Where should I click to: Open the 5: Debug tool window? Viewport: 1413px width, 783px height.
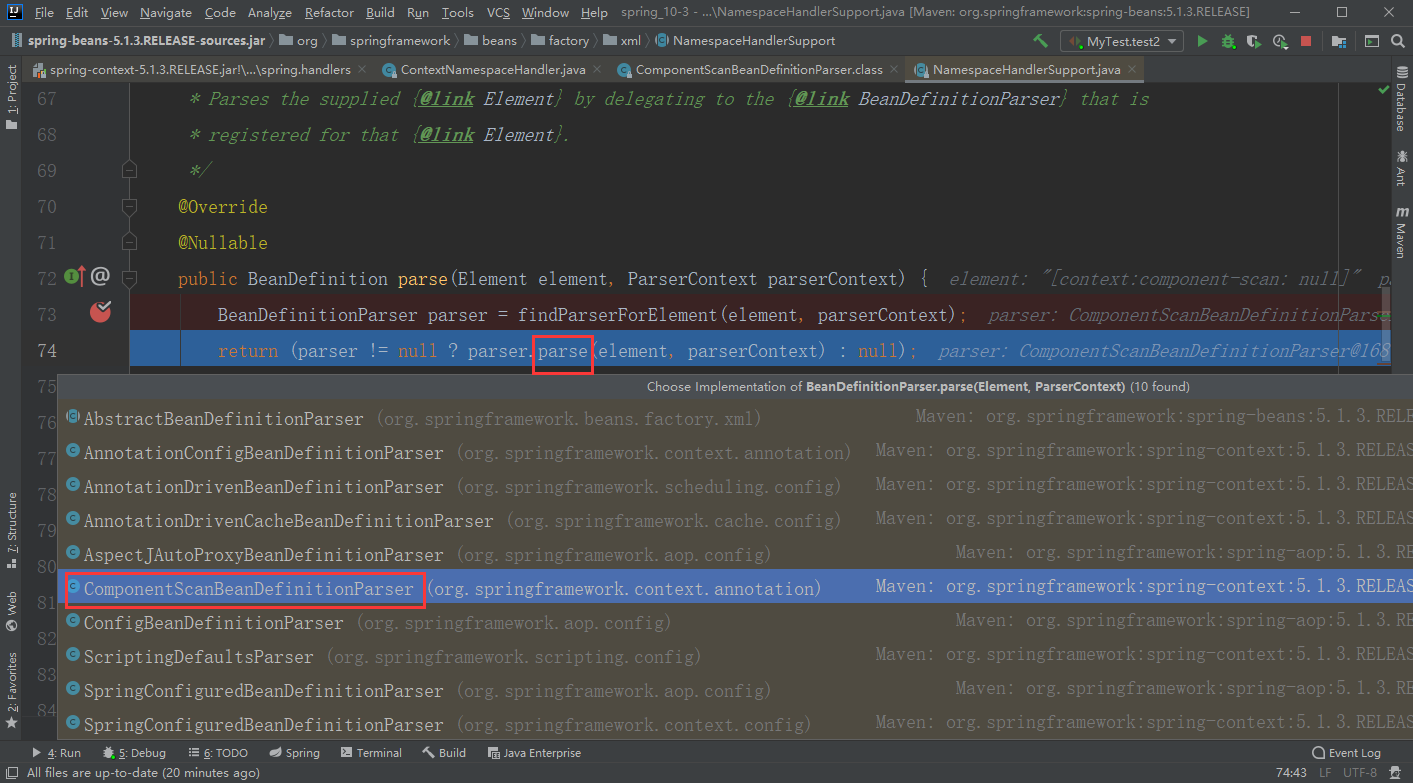(134, 753)
